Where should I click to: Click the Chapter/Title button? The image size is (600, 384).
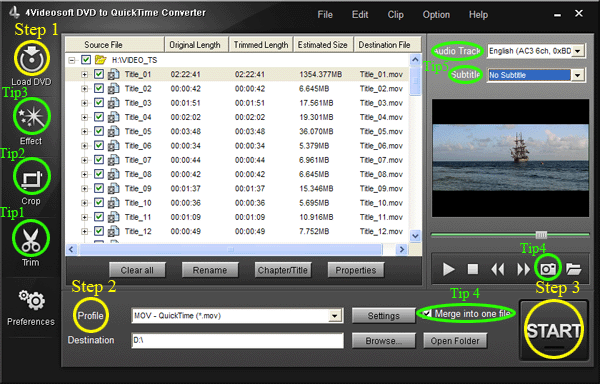[x=283, y=270]
